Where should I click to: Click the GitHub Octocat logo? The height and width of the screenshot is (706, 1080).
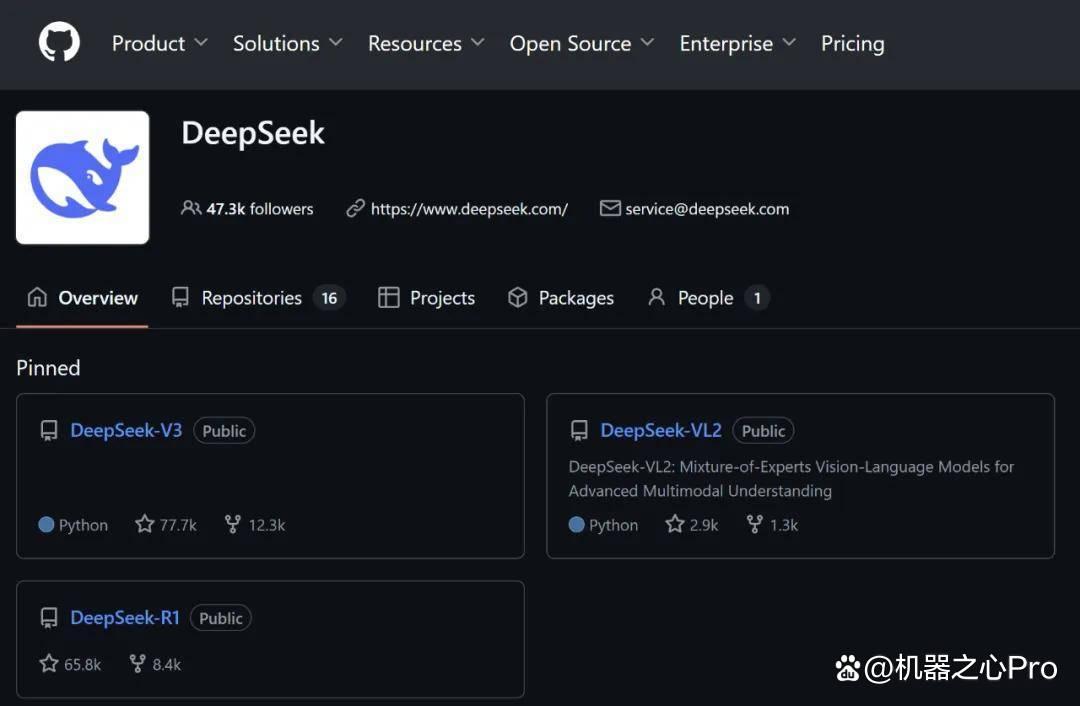click(x=59, y=42)
